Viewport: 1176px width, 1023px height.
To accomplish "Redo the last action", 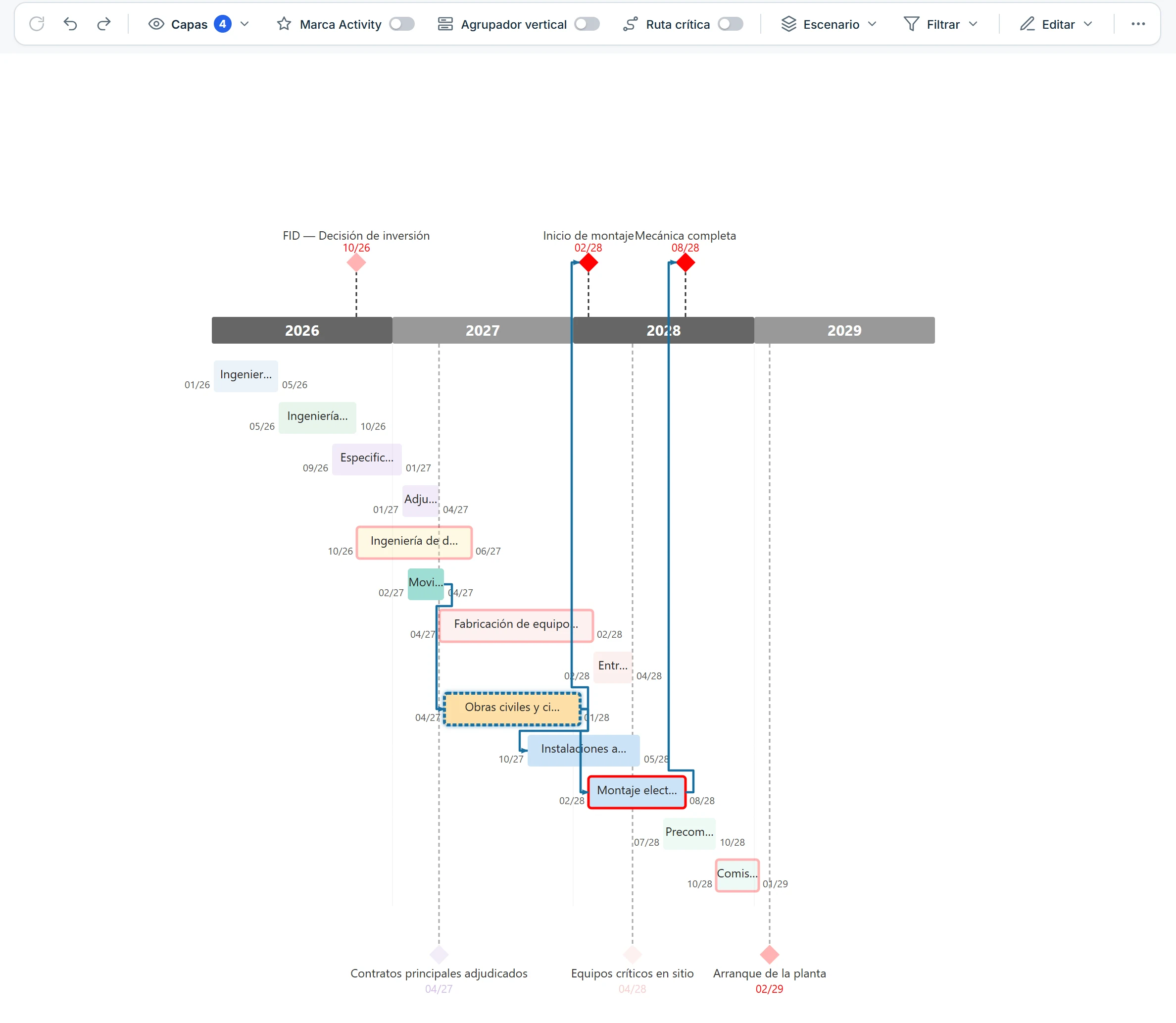I will pyautogui.click(x=104, y=24).
